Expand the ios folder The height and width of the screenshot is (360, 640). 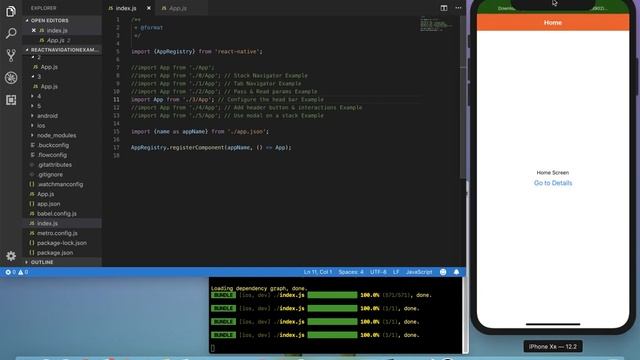coord(32,126)
